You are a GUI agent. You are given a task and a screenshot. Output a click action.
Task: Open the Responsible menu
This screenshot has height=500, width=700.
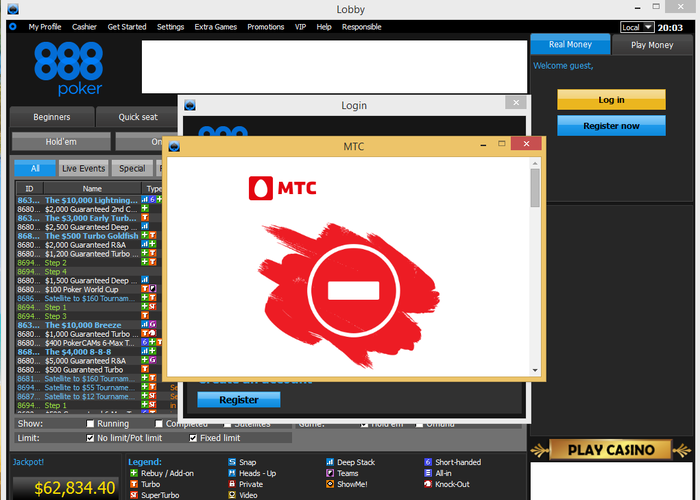[x=362, y=27]
